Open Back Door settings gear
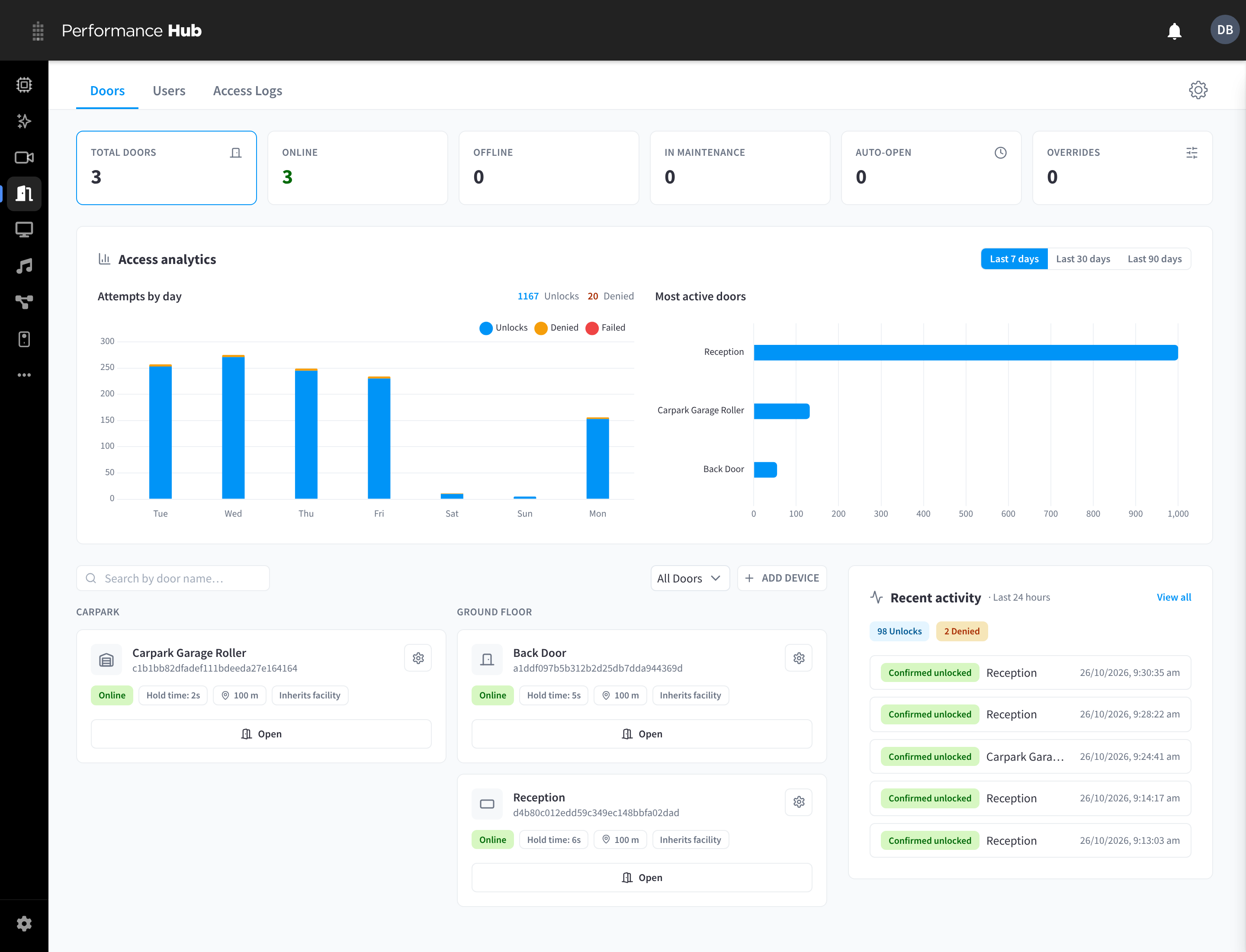Viewport: 1246px width, 952px height. click(799, 658)
